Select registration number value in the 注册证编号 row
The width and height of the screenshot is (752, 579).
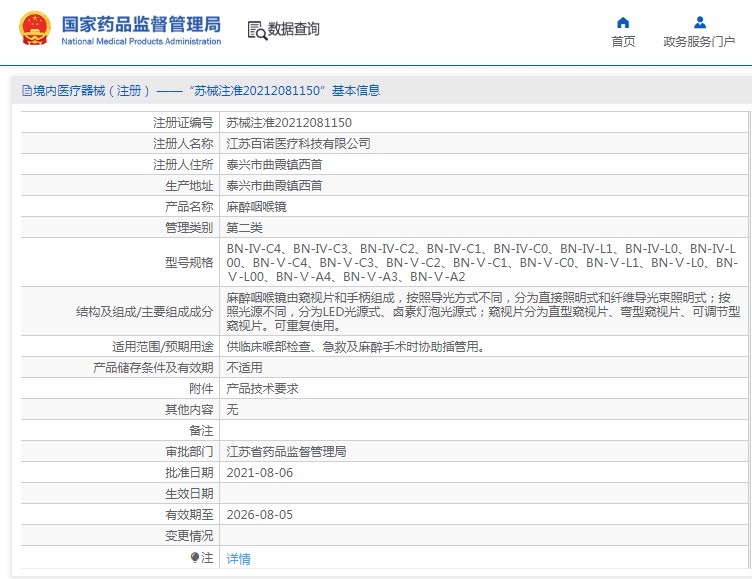point(289,123)
